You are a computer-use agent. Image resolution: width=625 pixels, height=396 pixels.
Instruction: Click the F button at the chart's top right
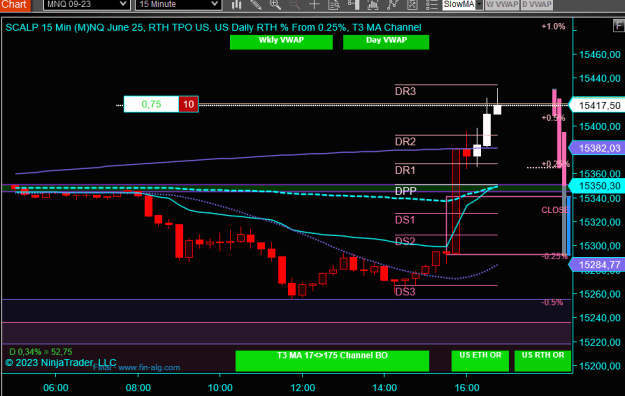click(619, 26)
